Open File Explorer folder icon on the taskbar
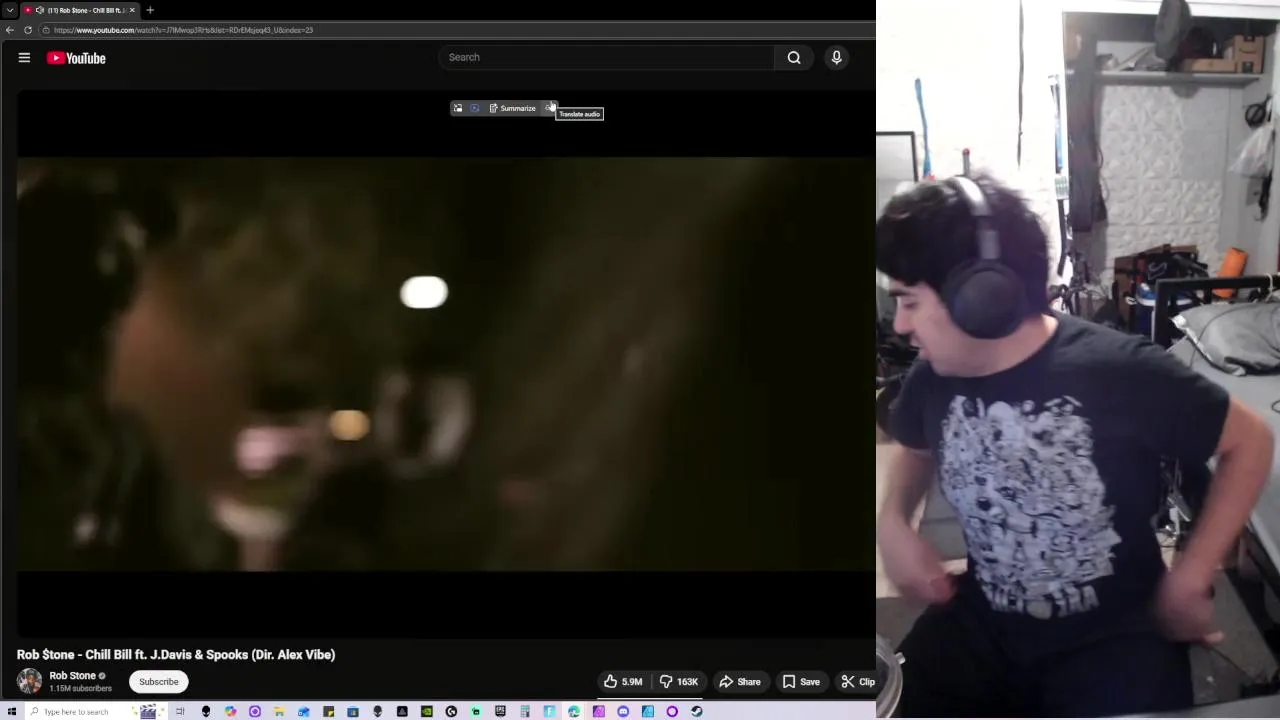 tap(279, 711)
